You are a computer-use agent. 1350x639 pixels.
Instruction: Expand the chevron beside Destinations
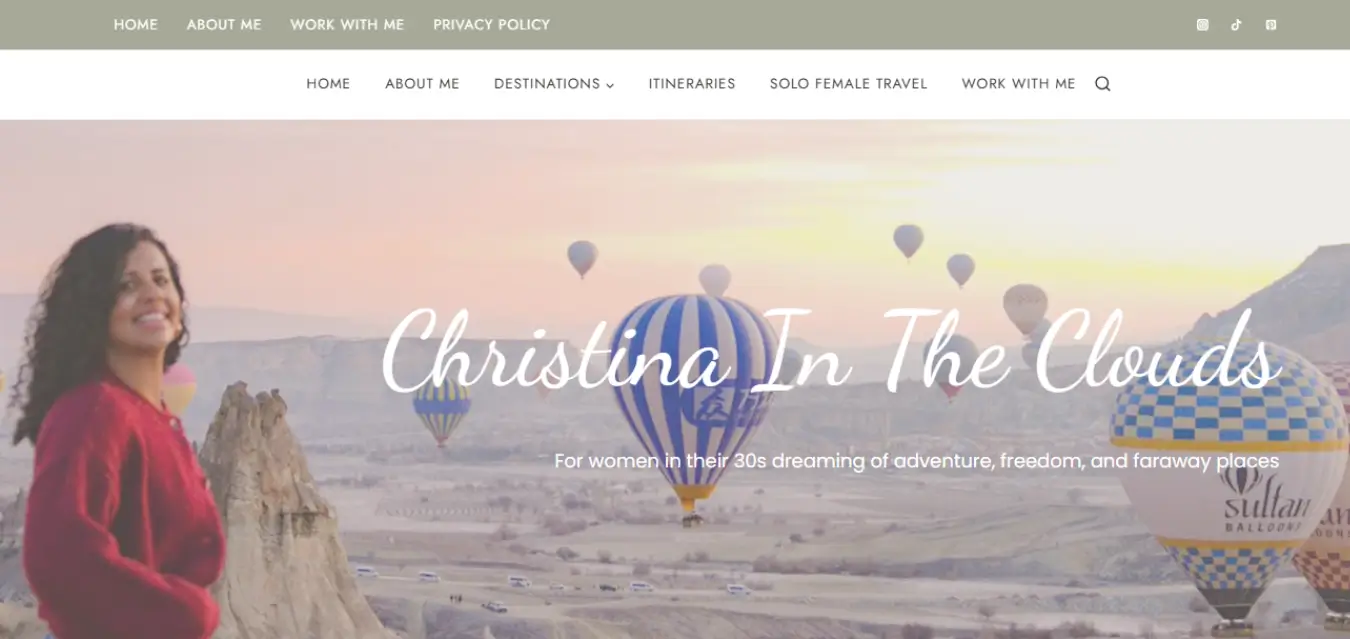[x=610, y=85]
